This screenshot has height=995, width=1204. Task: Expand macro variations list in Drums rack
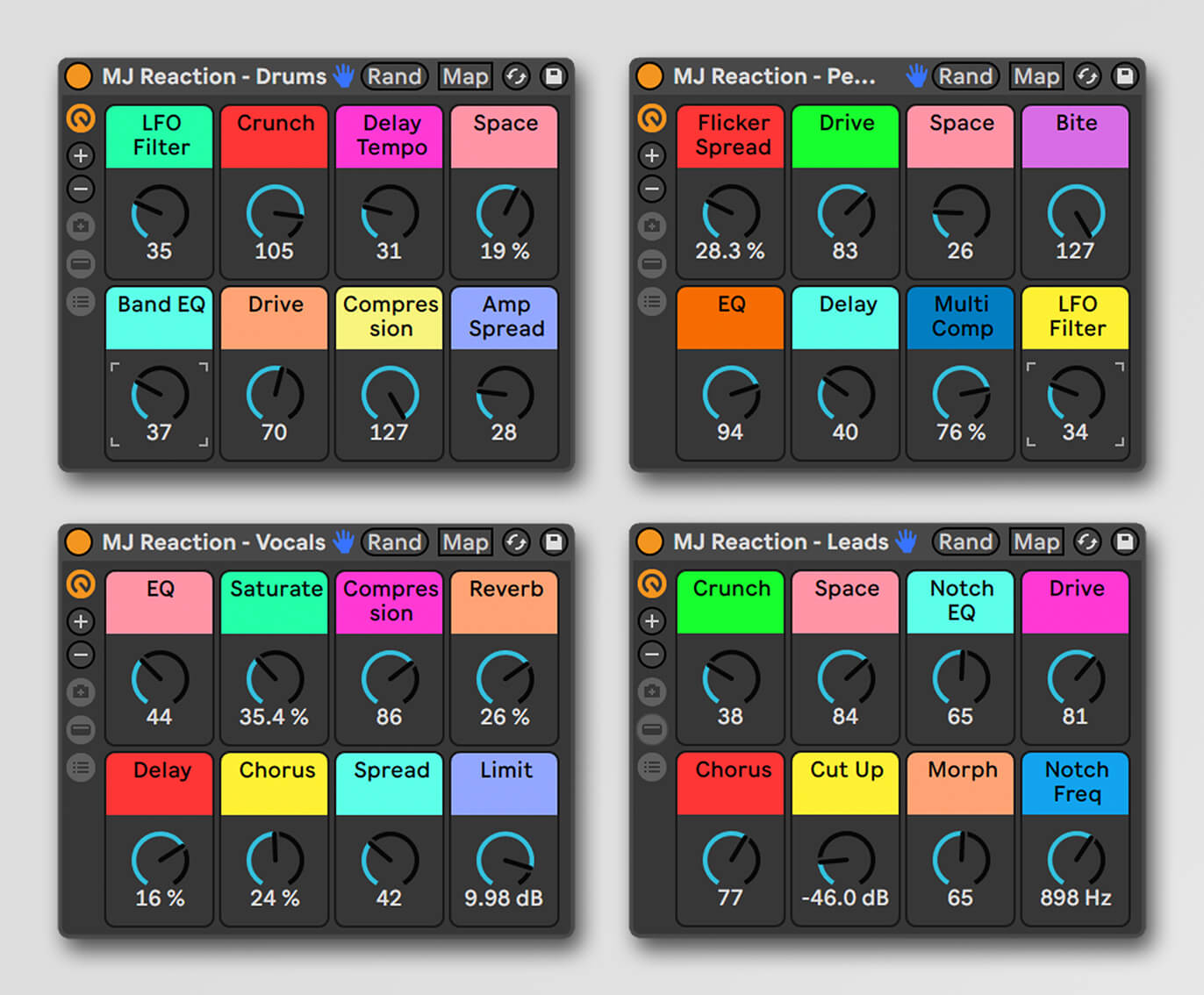81,302
